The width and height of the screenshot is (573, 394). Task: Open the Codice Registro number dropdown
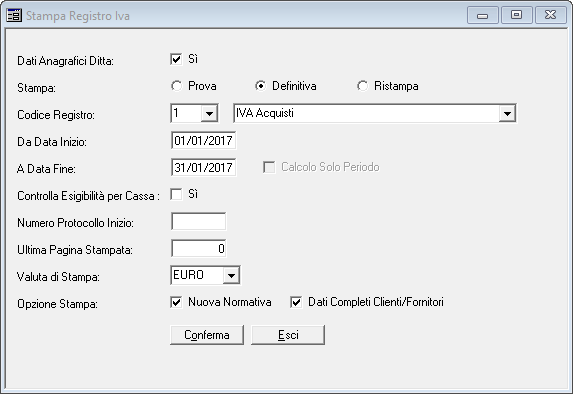pos(209,113)
